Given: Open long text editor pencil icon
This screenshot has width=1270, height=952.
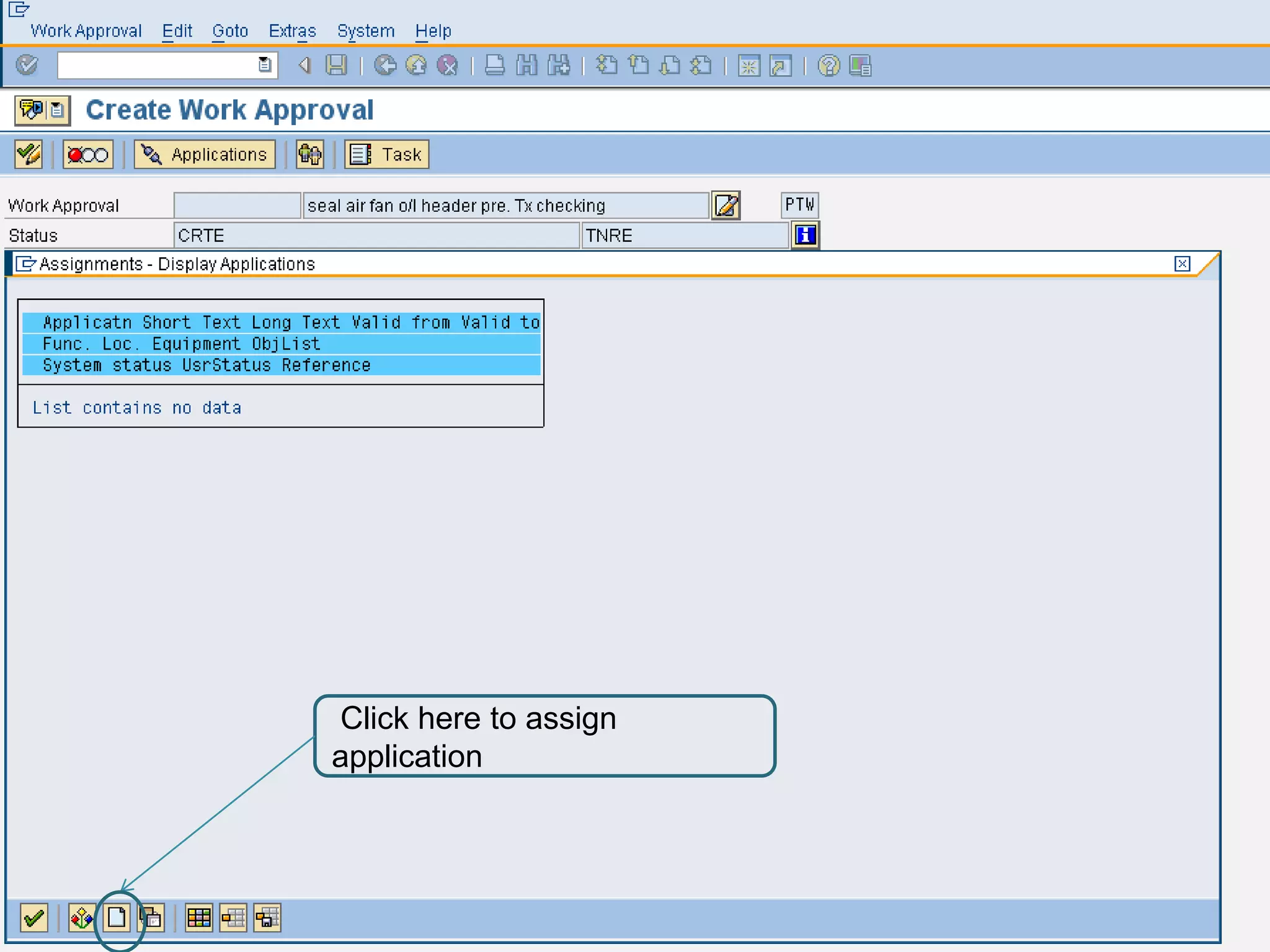Looking at the screenshot, I should [x=726, y=205].
